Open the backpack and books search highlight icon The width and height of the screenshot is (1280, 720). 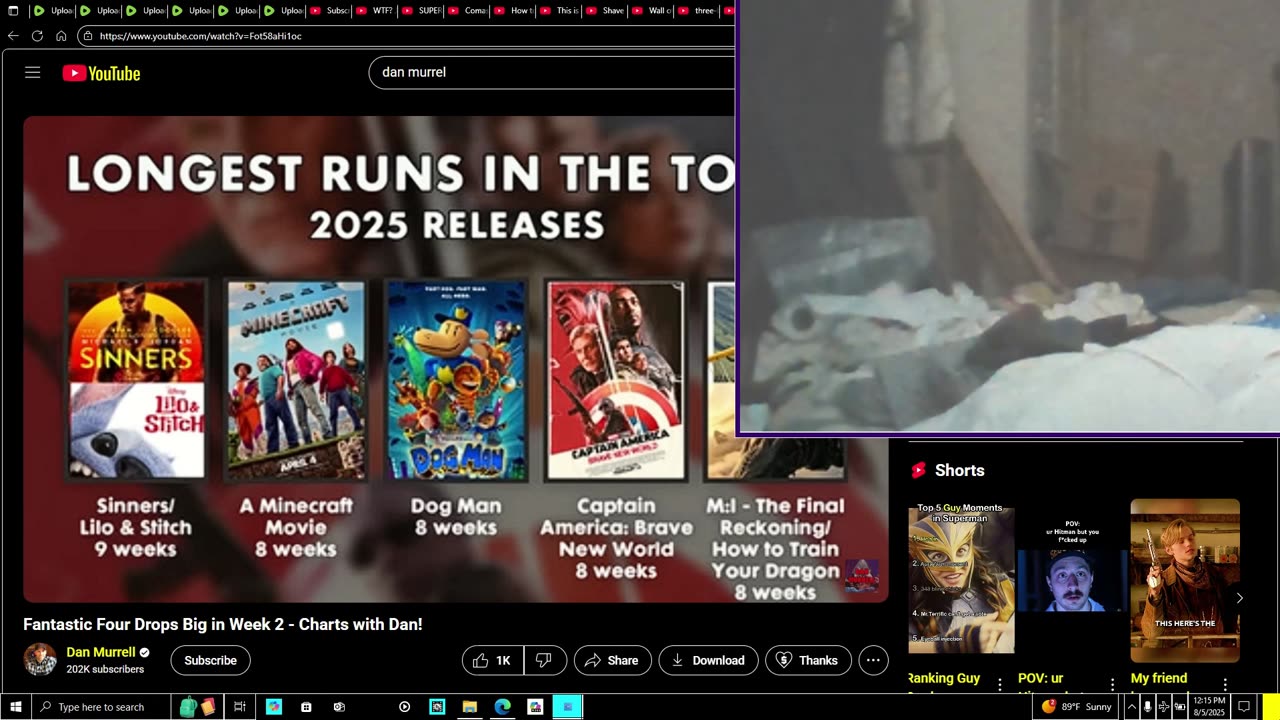197,707
